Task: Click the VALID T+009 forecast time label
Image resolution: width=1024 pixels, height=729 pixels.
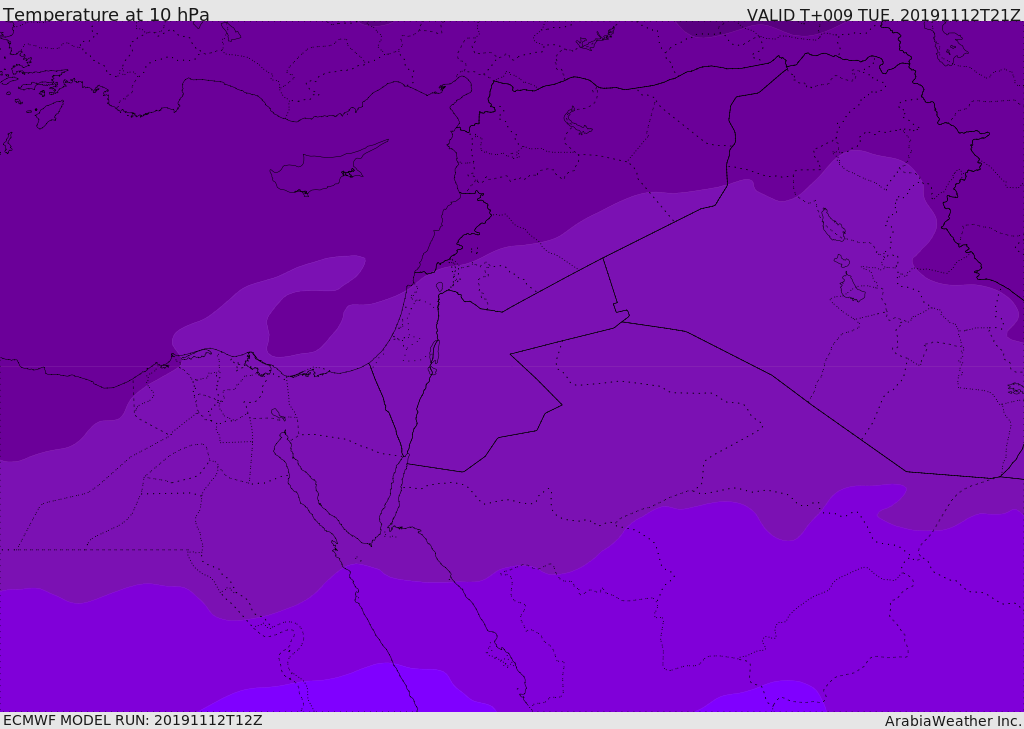Action: tap(883, 15)
